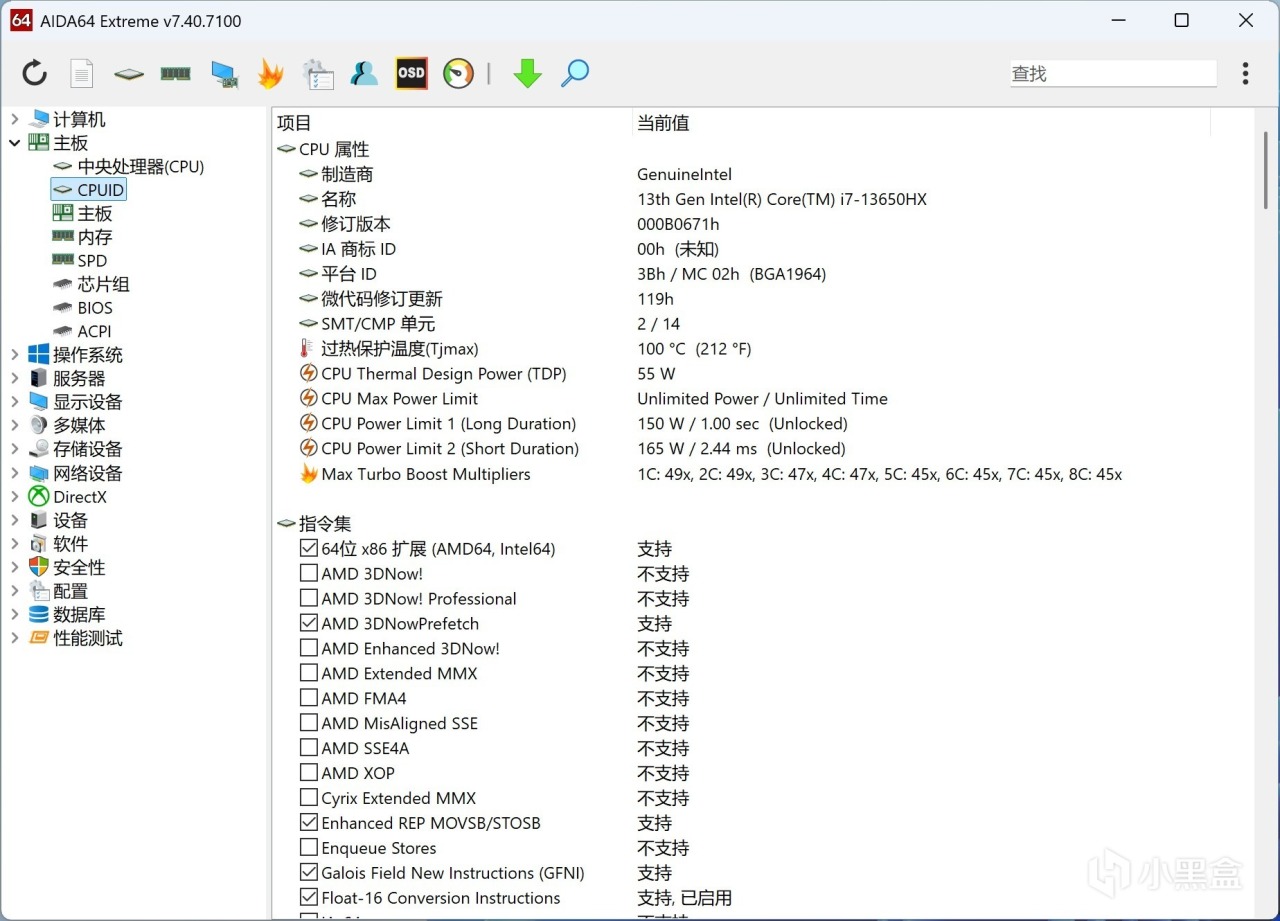Expand the 存储设备 tree node
Image resolution: width=1280 pixels, height=921 pixels.
14,449
